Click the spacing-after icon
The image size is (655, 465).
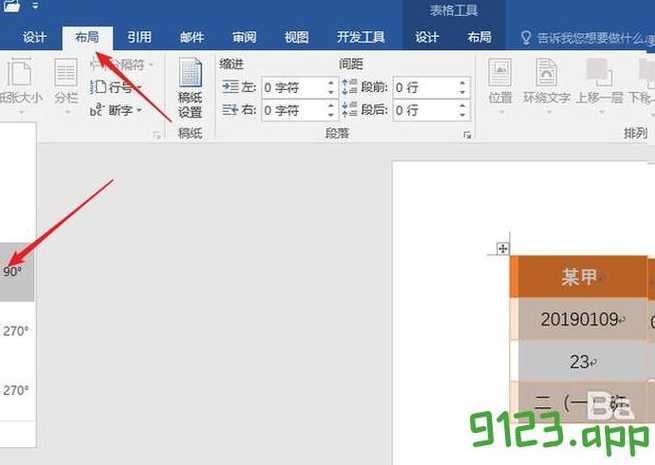tap(349, 109)
